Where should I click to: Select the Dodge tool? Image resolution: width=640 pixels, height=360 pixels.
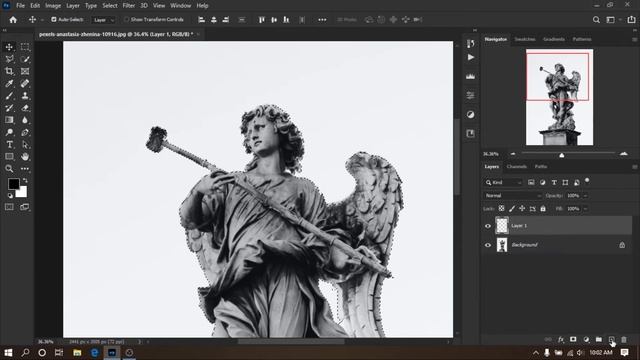[x=9, y=132]
